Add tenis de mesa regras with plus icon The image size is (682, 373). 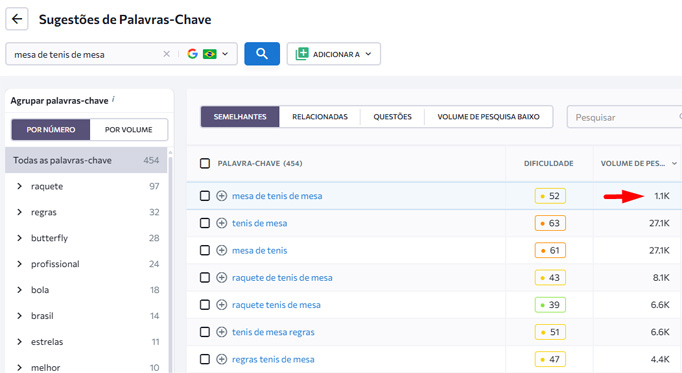(x=222, y=332)
